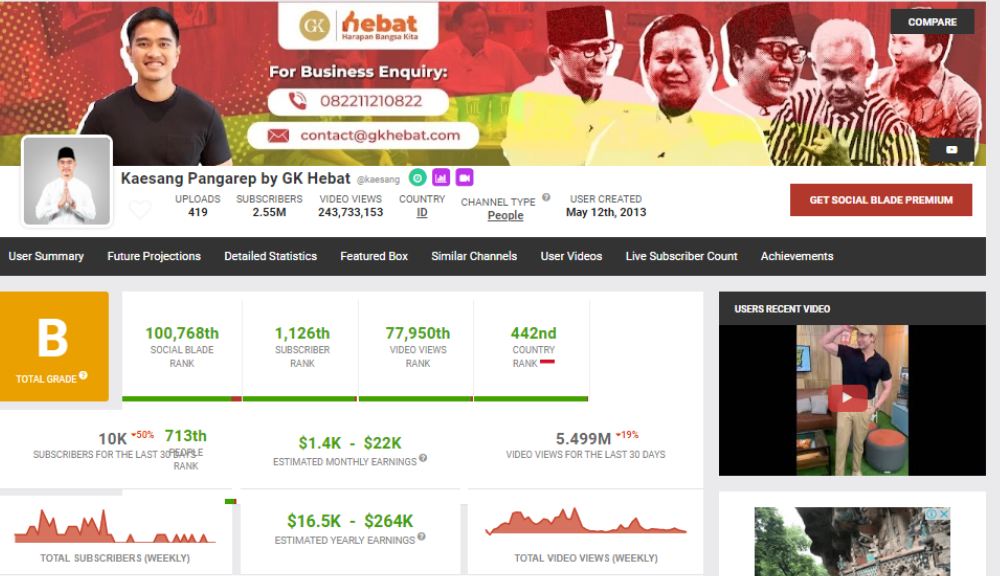Screen dimensions: 1000x576
Task: Open the ad info icon
Action: coord(932,513)
